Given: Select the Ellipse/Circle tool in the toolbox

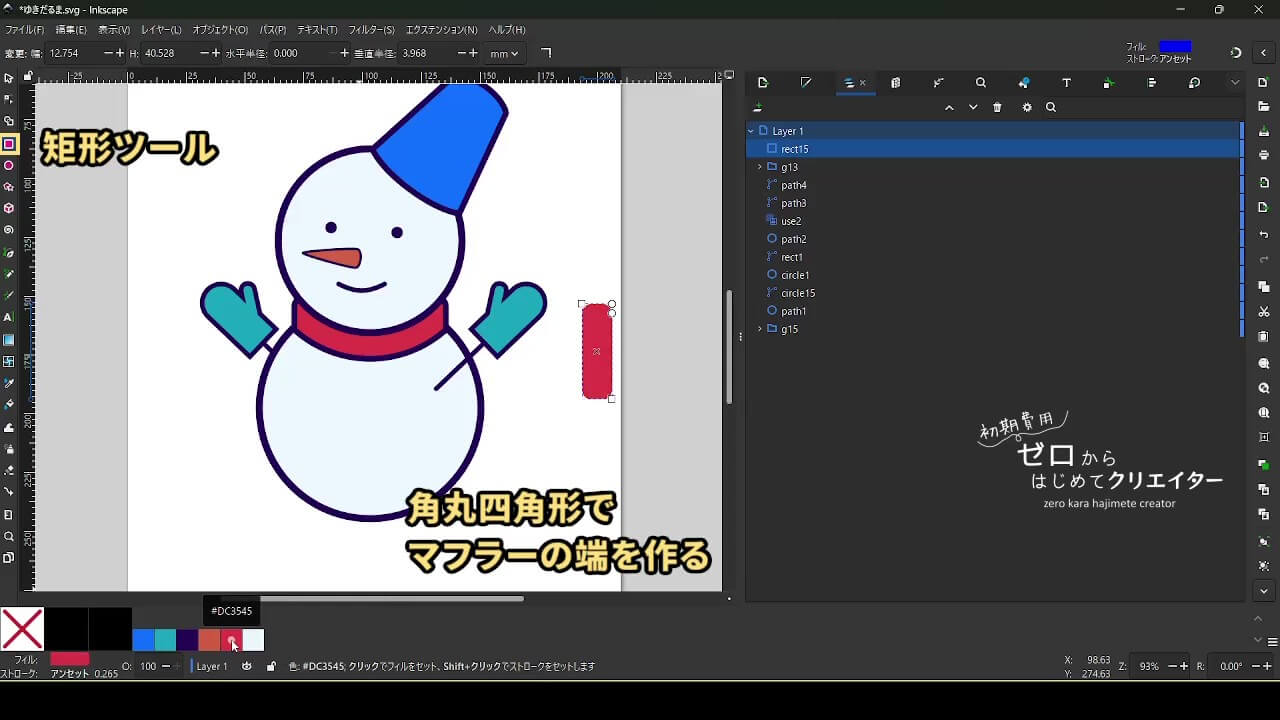Looking at the screenshot, I should (x=9, y=166).
